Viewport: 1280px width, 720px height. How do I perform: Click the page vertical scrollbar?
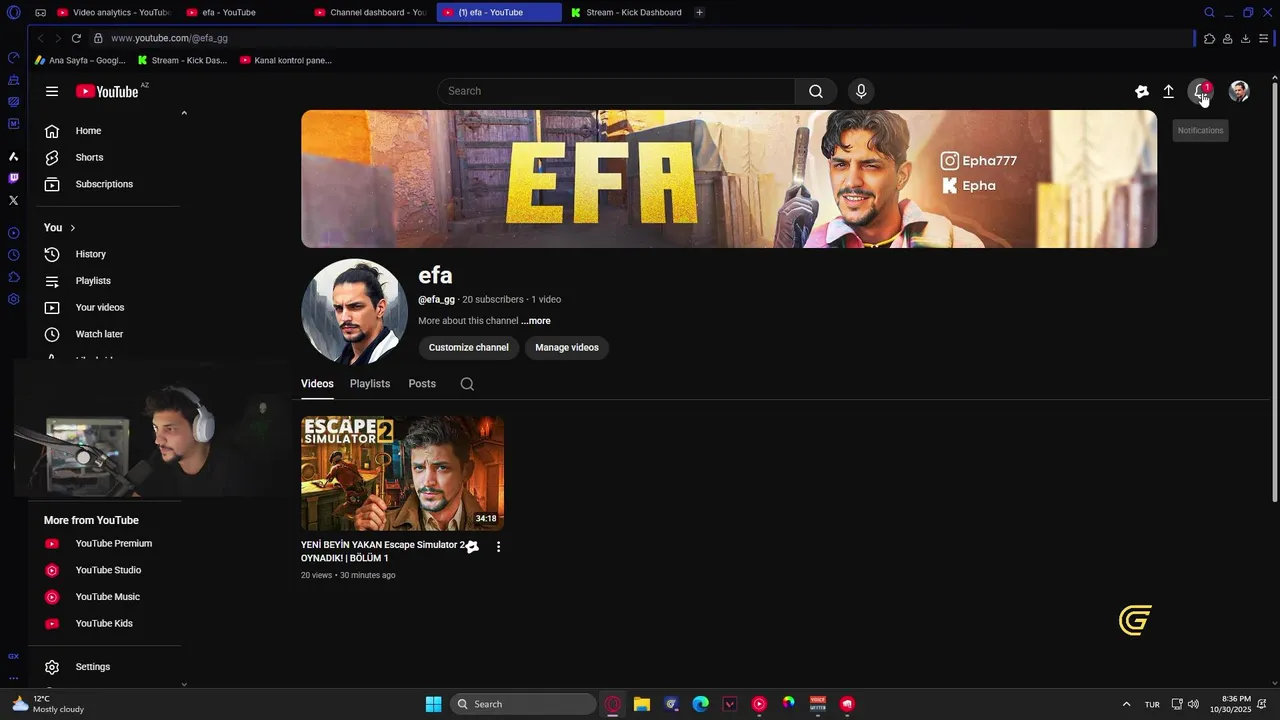pos(1273,290)
